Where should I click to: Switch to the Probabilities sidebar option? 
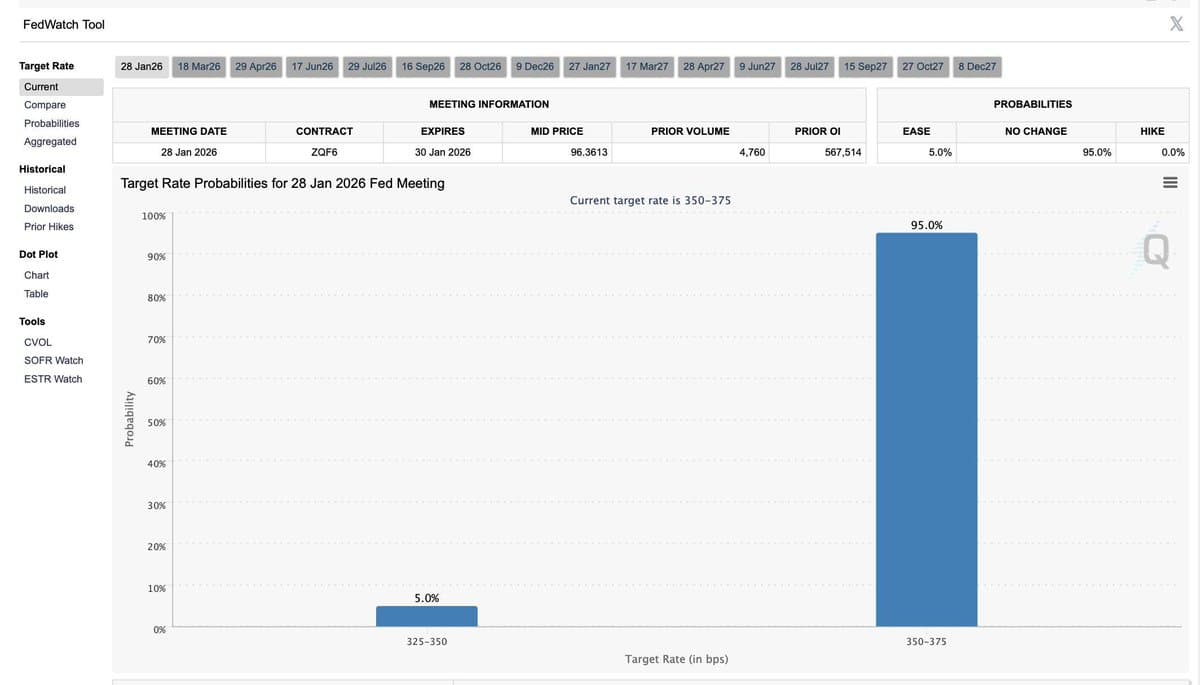tap(52, 122)
